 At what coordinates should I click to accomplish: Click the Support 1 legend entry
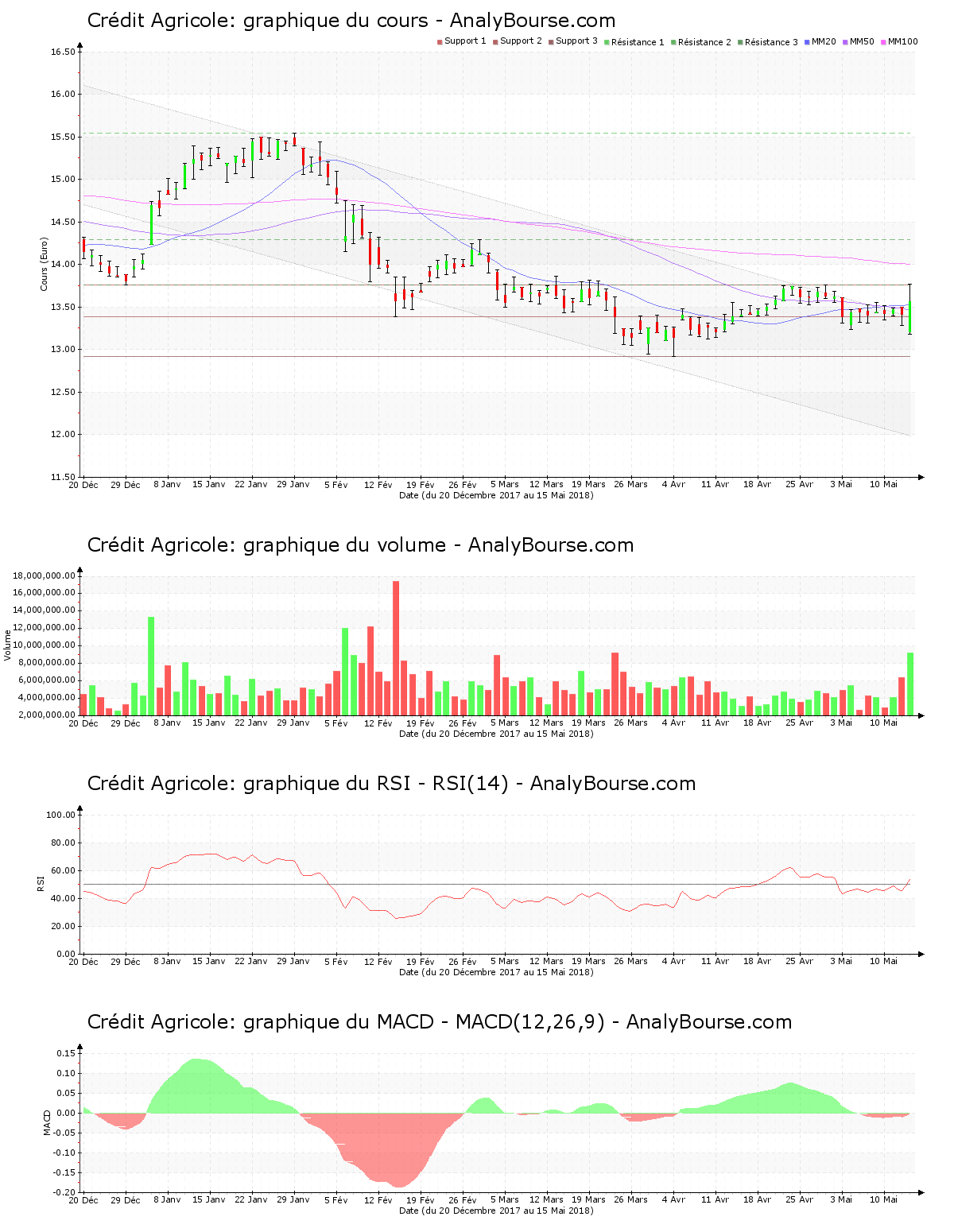point(461,41)
